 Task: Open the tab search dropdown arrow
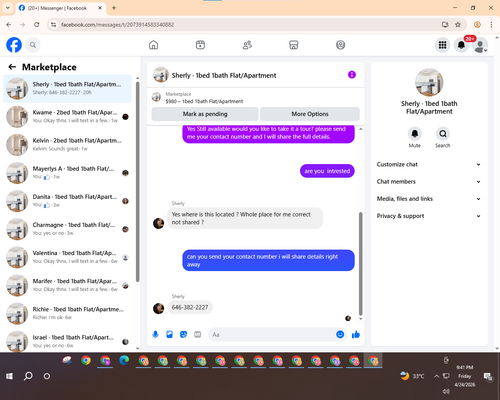click(x=8, y=8)
